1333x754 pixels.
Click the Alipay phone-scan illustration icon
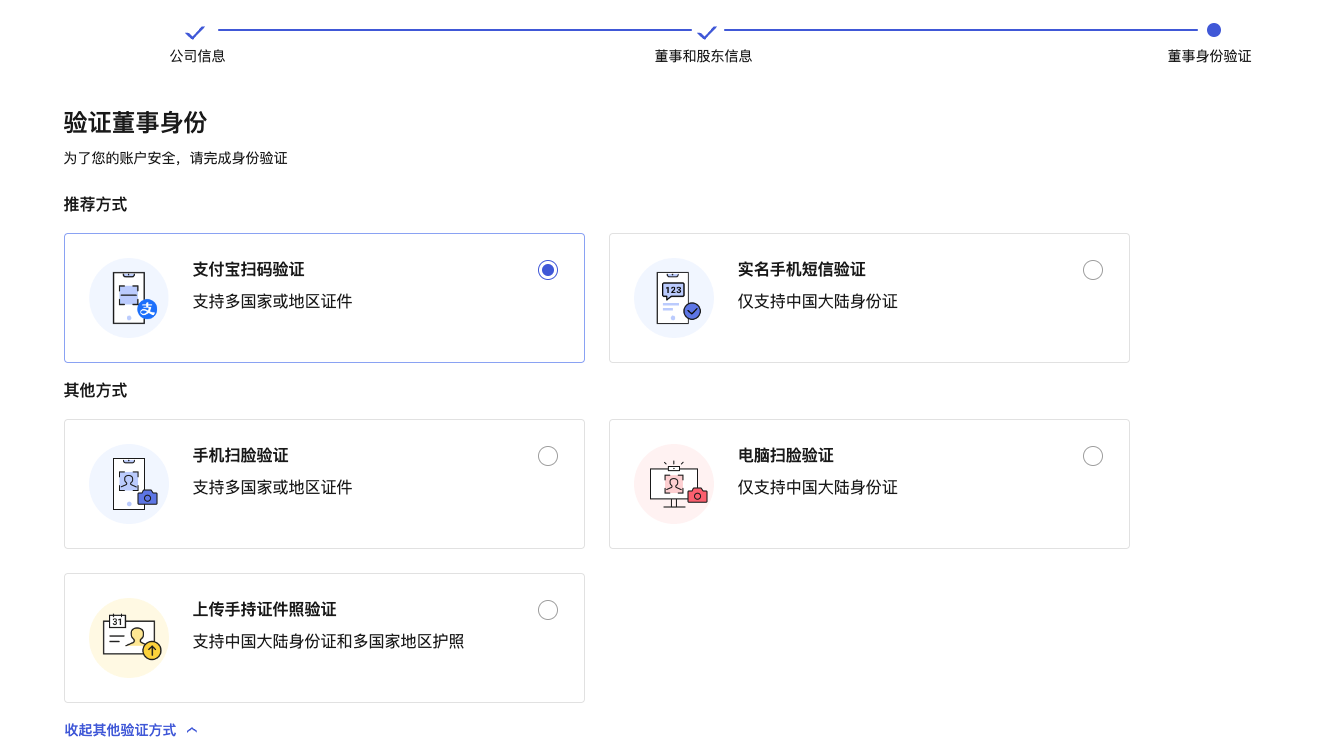(x=129, y=297)
